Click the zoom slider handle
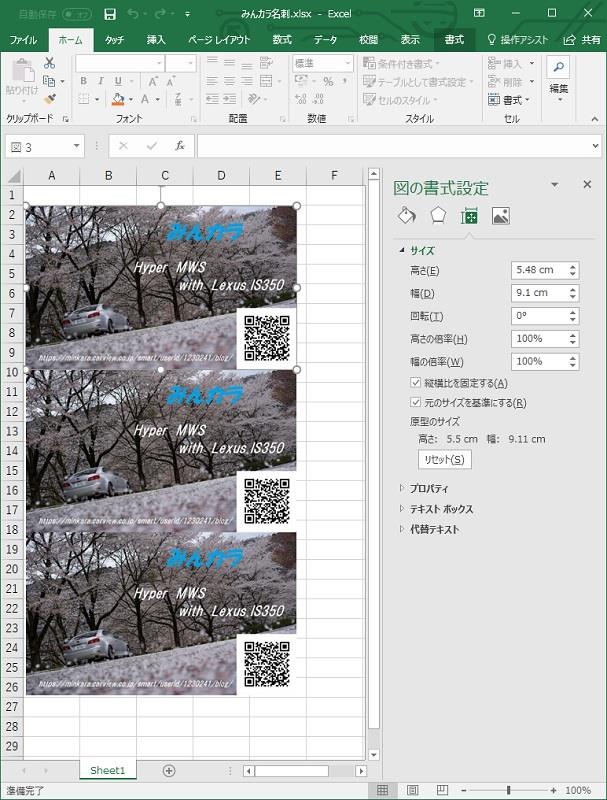The width and height of the screenshot is (607, 800). (508, 790)
